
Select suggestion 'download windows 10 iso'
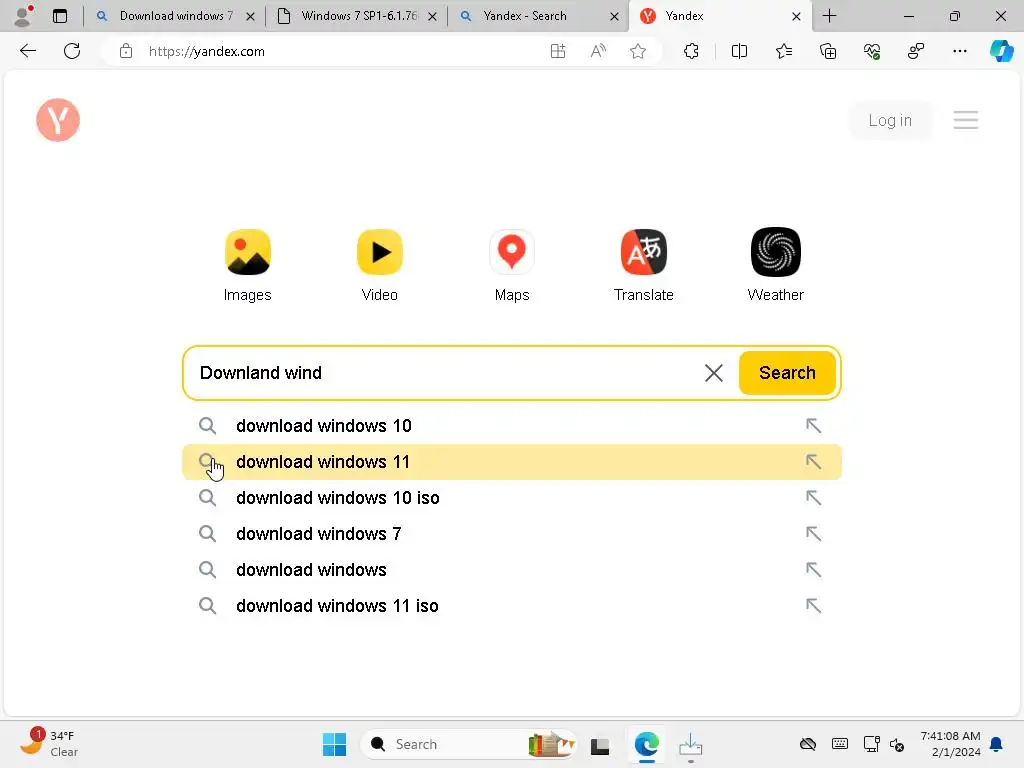tap(511, 498)
